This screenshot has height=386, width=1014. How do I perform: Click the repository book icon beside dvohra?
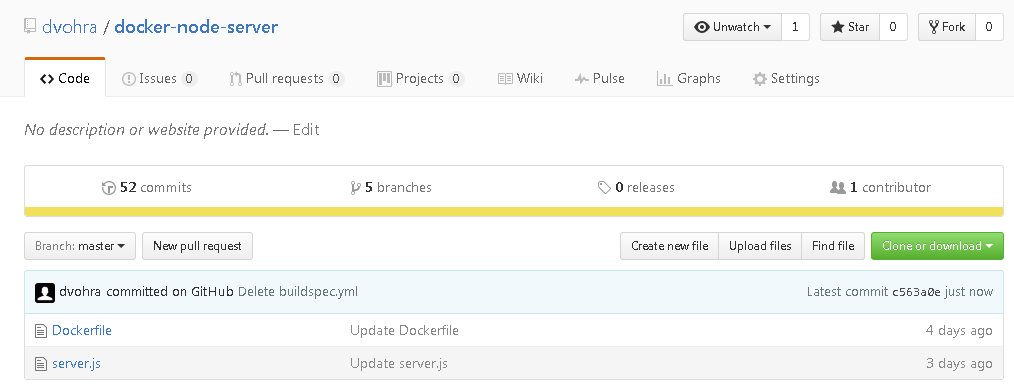click(x=30, y=27)
